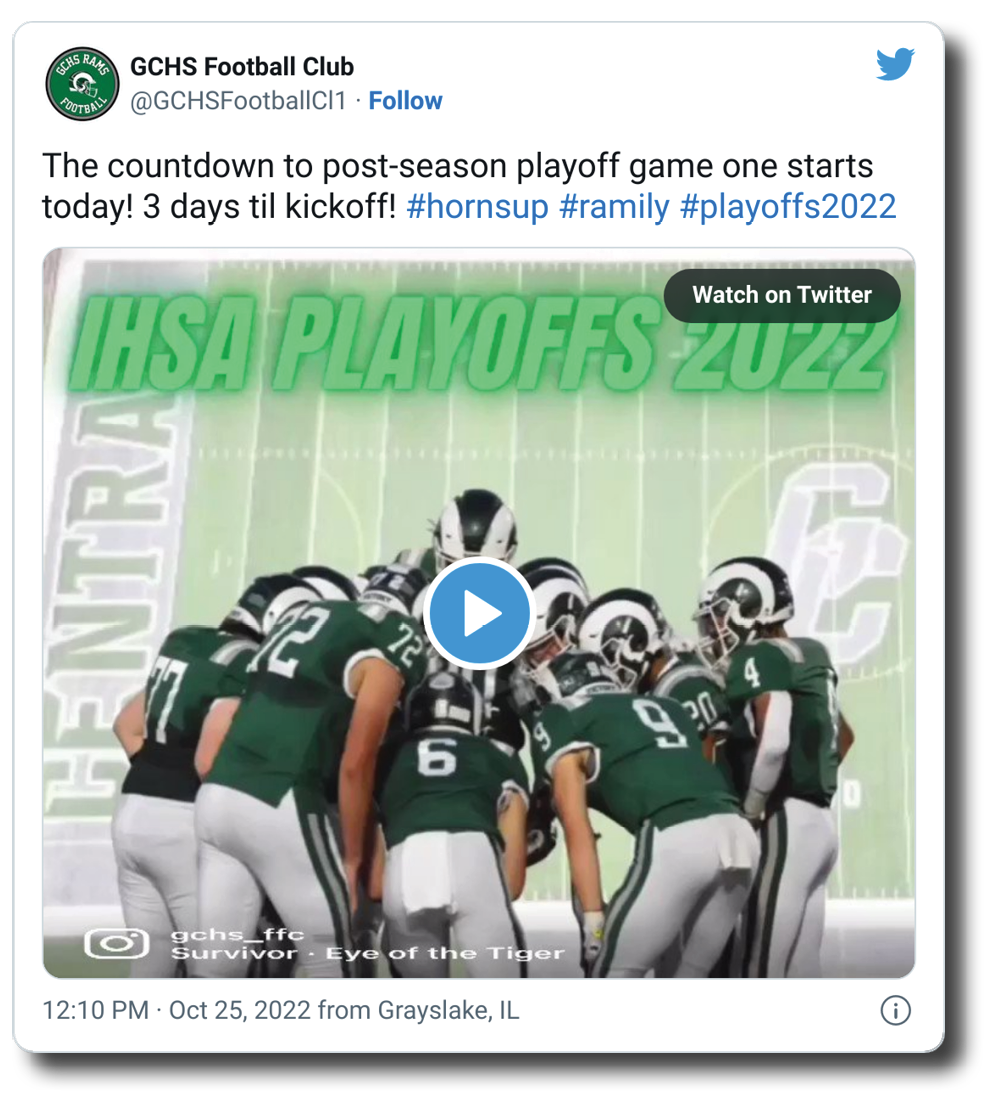The height and width of the screenshot is (1112, 996).
Task: Open the tweet info icon
Action: pyautogui.click(x=895, y=1010)
